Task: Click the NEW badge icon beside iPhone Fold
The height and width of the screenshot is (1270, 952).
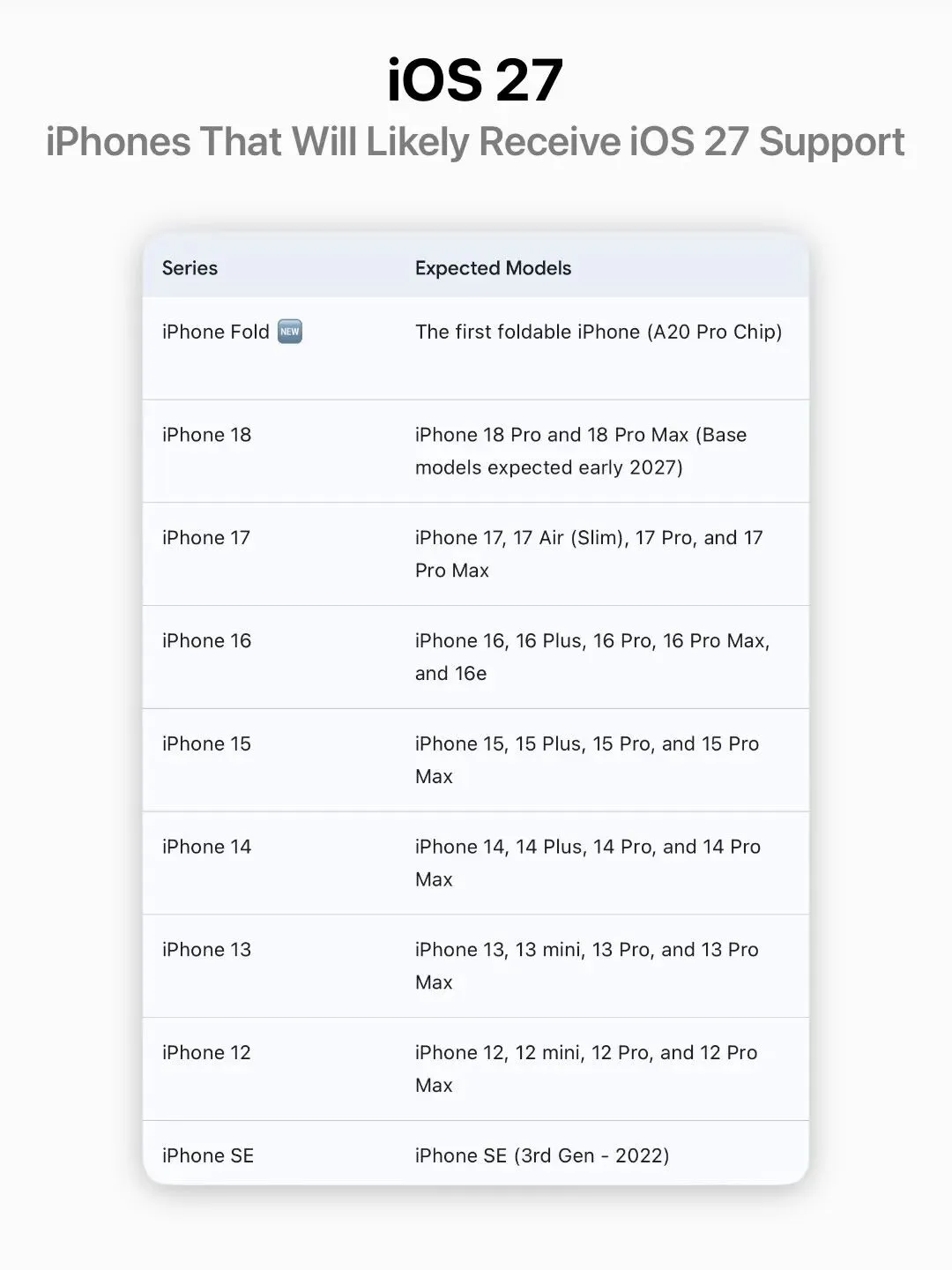Action: point(290,332)
